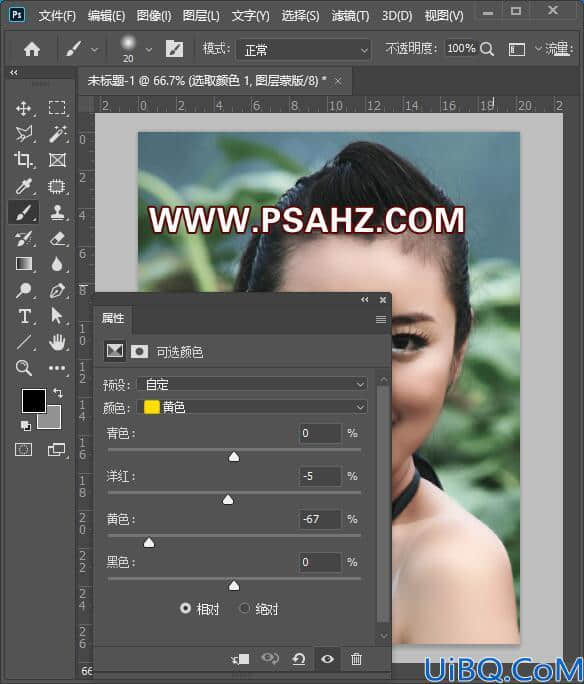Reset default foreground and background colors

tap(26, 426)
